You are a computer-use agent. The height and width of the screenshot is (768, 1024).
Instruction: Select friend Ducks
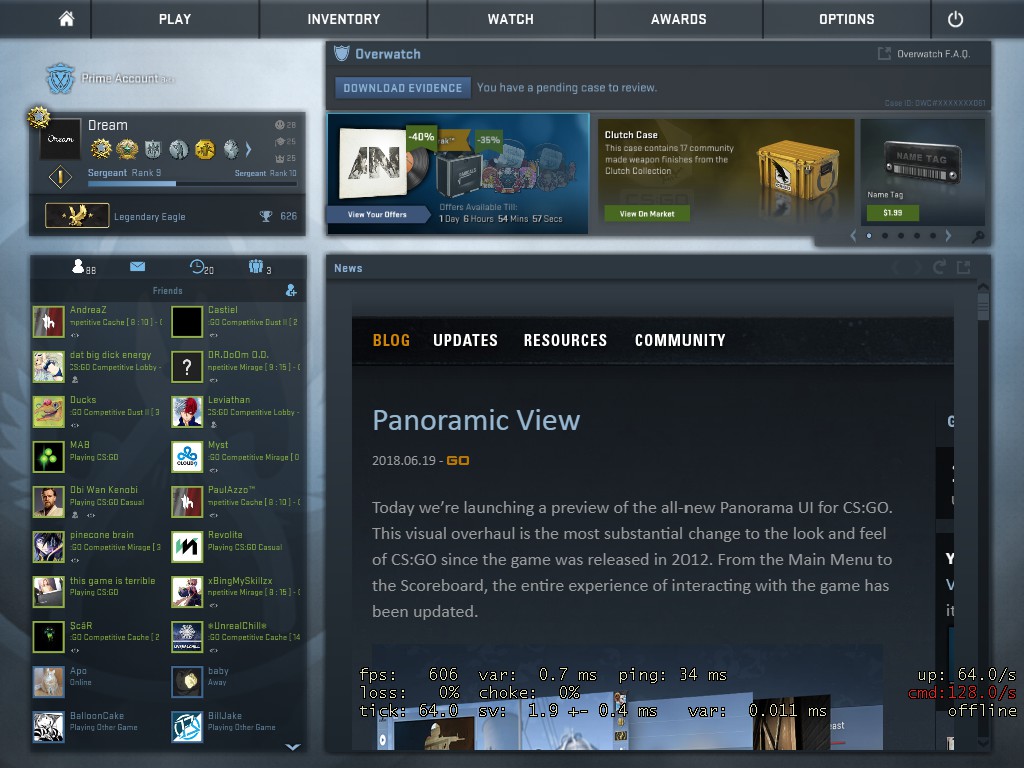(99, 411)
